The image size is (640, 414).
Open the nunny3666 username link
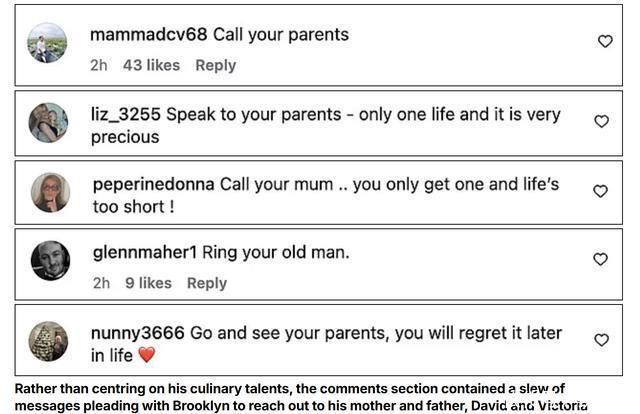coord(137,332)
